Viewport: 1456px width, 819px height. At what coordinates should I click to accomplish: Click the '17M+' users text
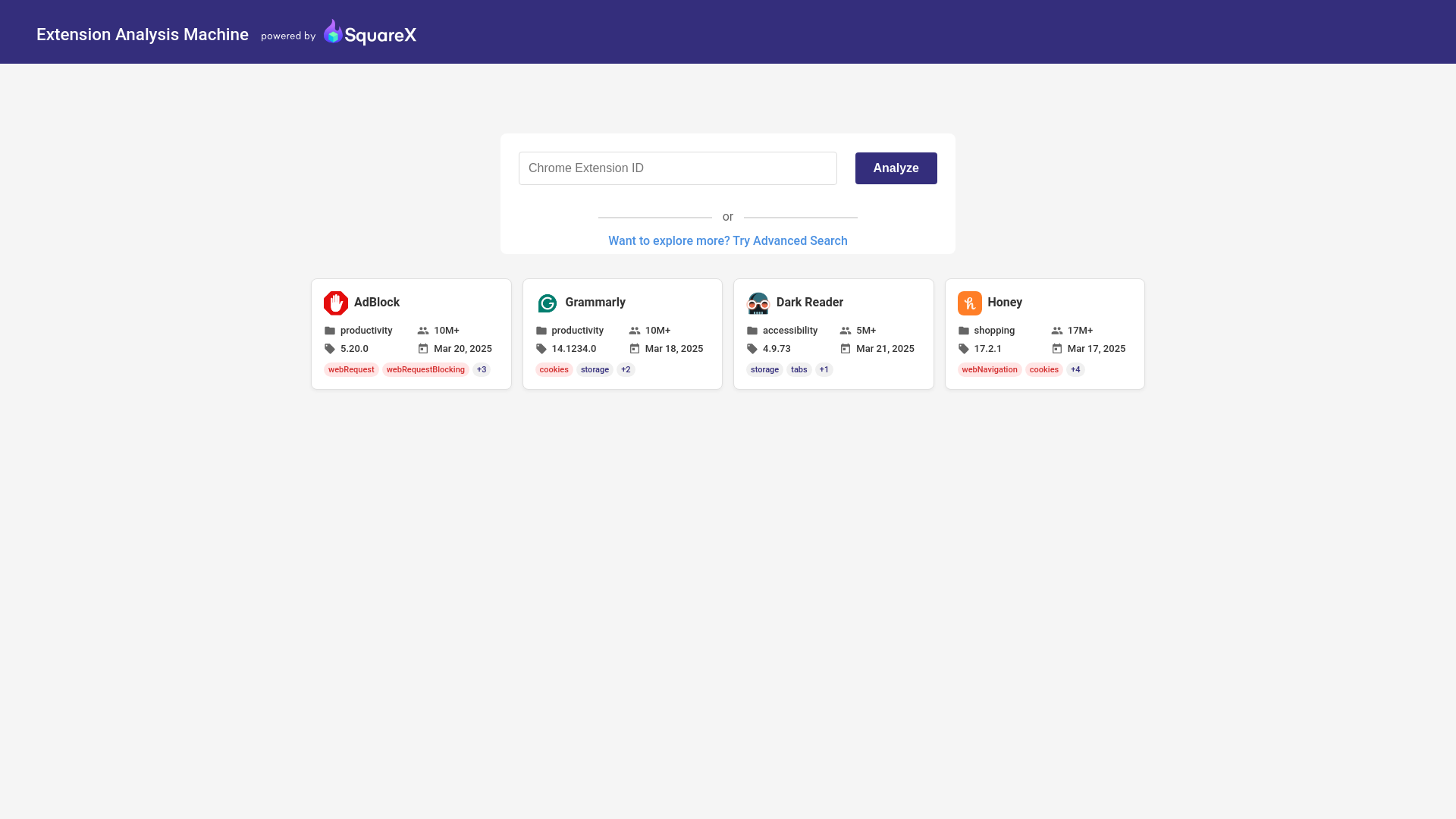click(1080, 331)
